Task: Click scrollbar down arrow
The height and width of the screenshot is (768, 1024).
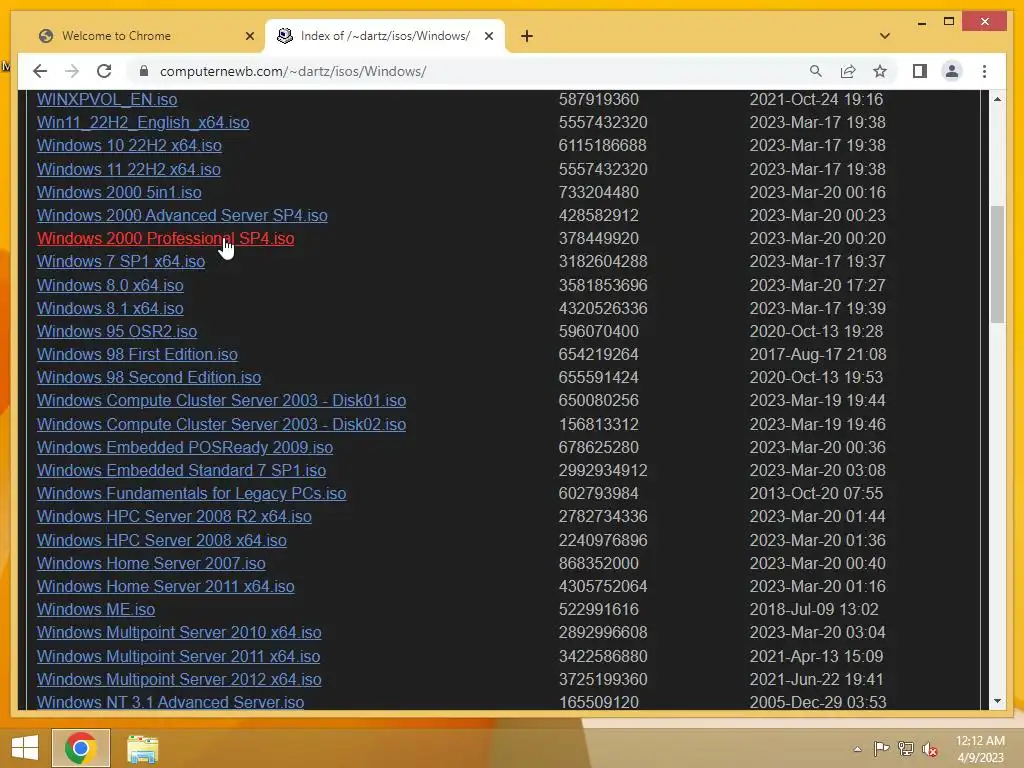Action: (997, 701)
